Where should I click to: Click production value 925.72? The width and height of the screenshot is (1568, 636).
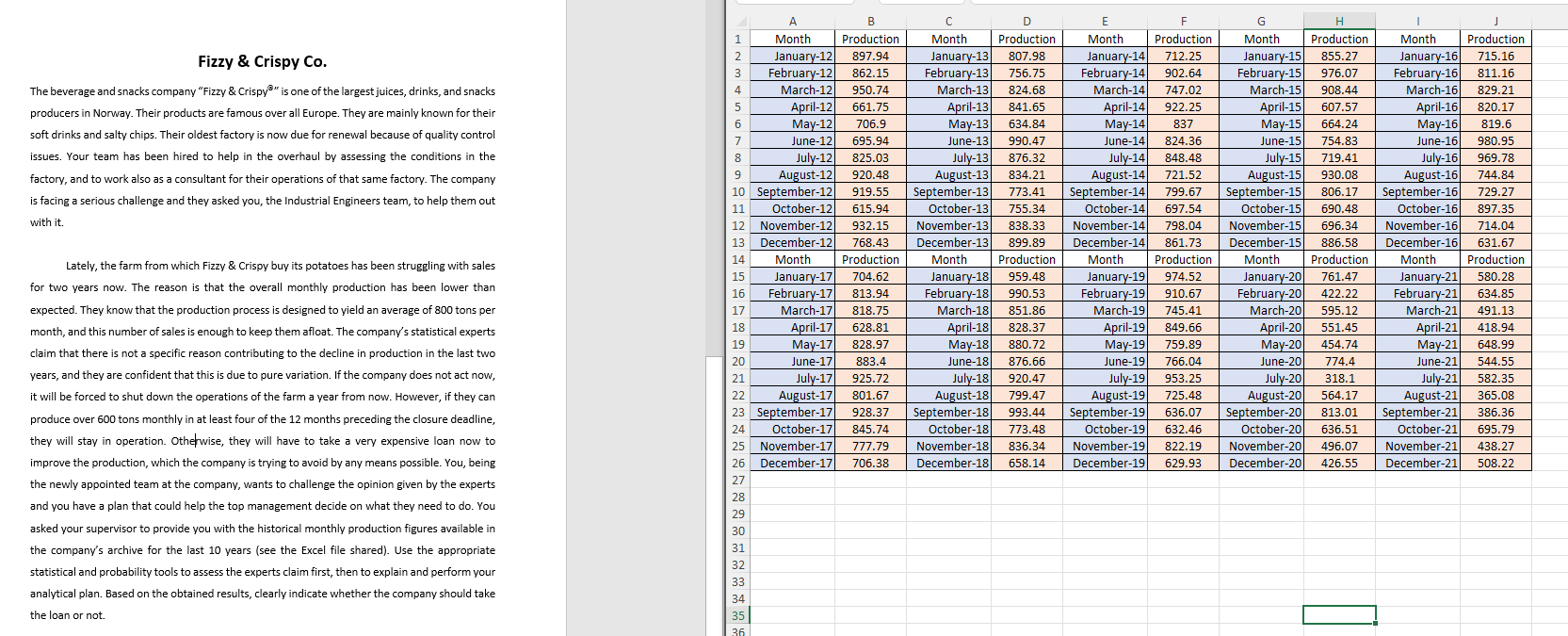[x=870, y=378]
